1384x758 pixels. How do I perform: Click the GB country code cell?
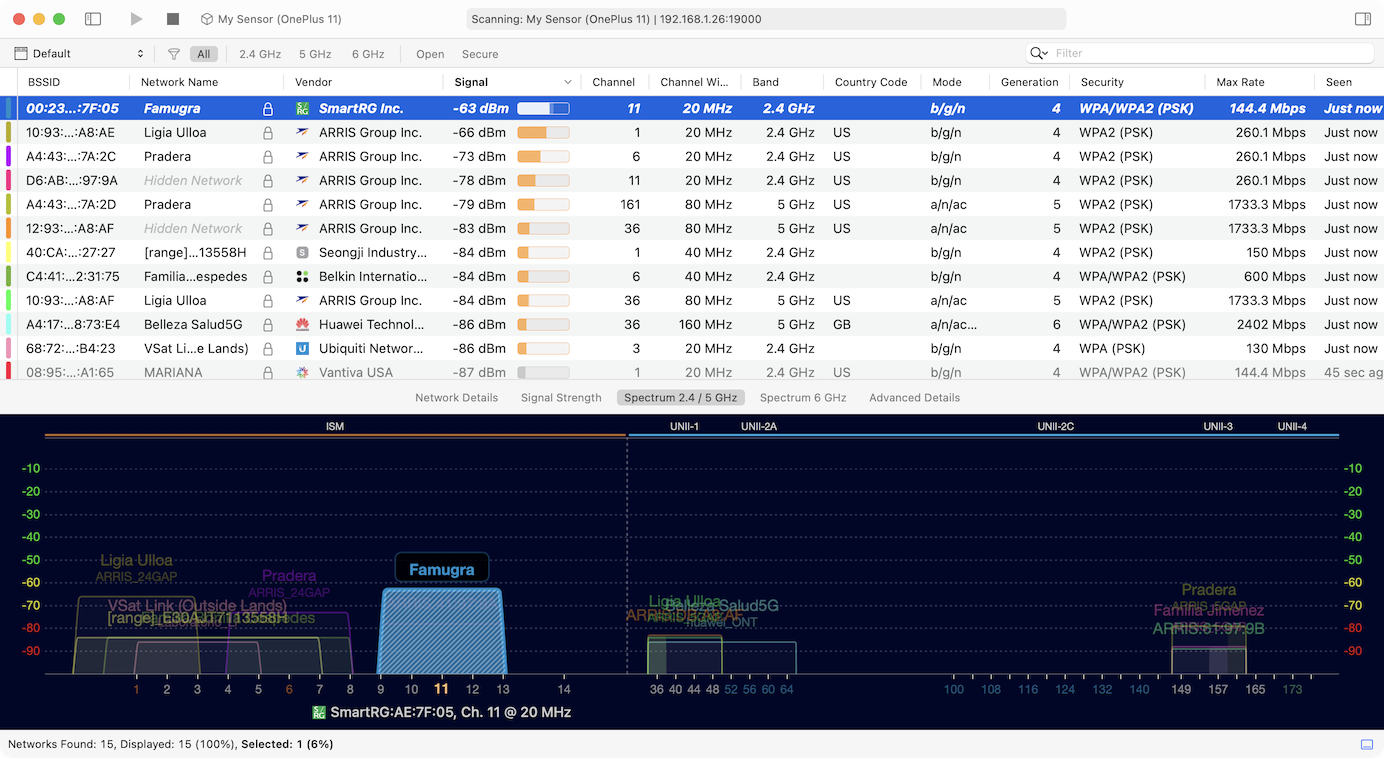(x=842, y=325)
